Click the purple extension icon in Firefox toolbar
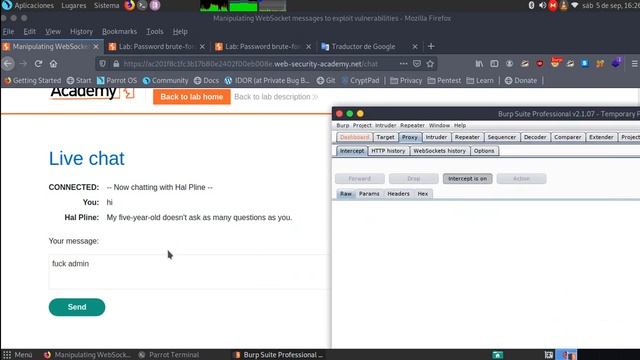Image resolution: width=640 pixels, height=360 pixels. point(616,63)
